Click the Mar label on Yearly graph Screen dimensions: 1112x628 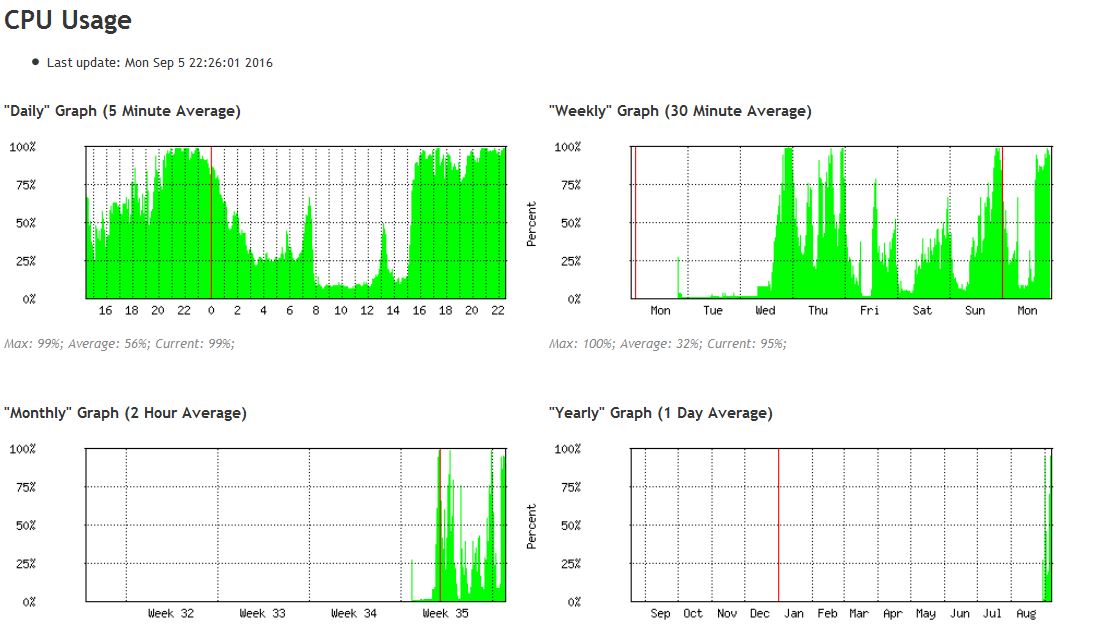859,613
